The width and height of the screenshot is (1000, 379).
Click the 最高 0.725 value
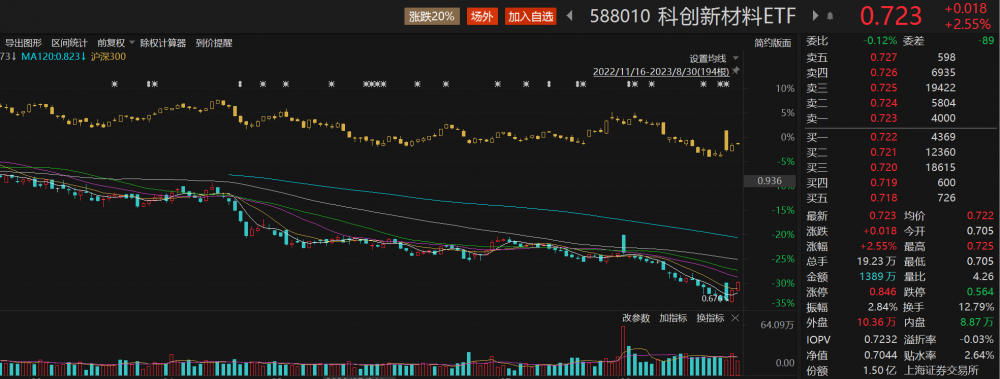(981, 246)
